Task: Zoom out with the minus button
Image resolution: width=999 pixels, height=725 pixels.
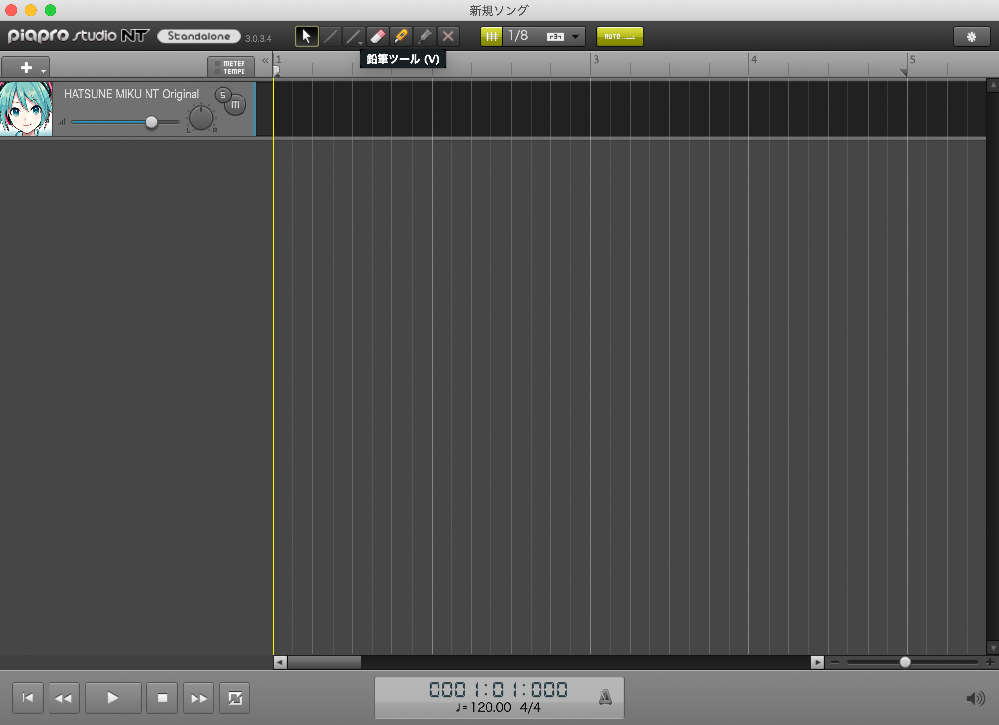Action: tap(835, 662)
